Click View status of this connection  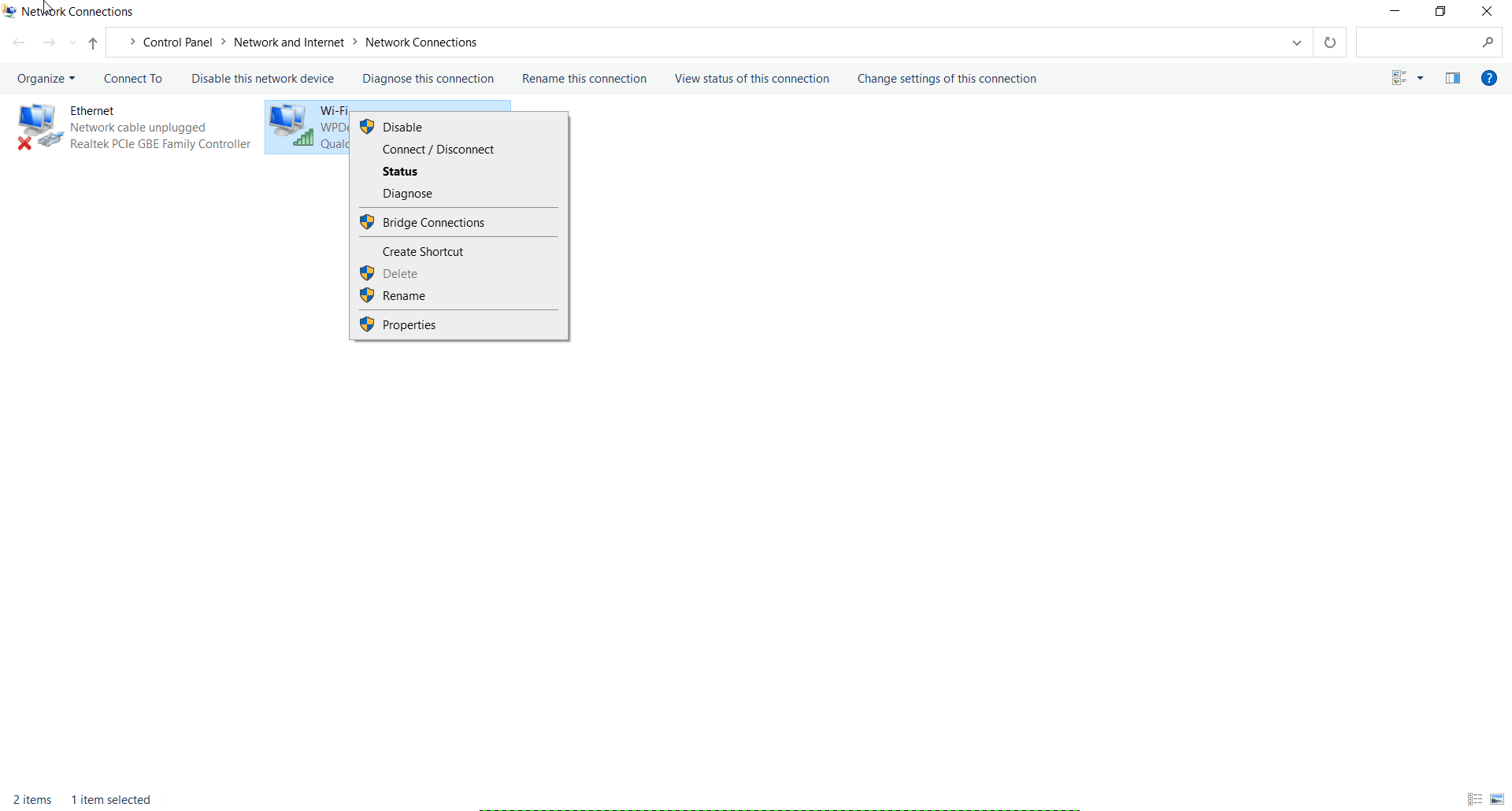[x=752, y=79]
